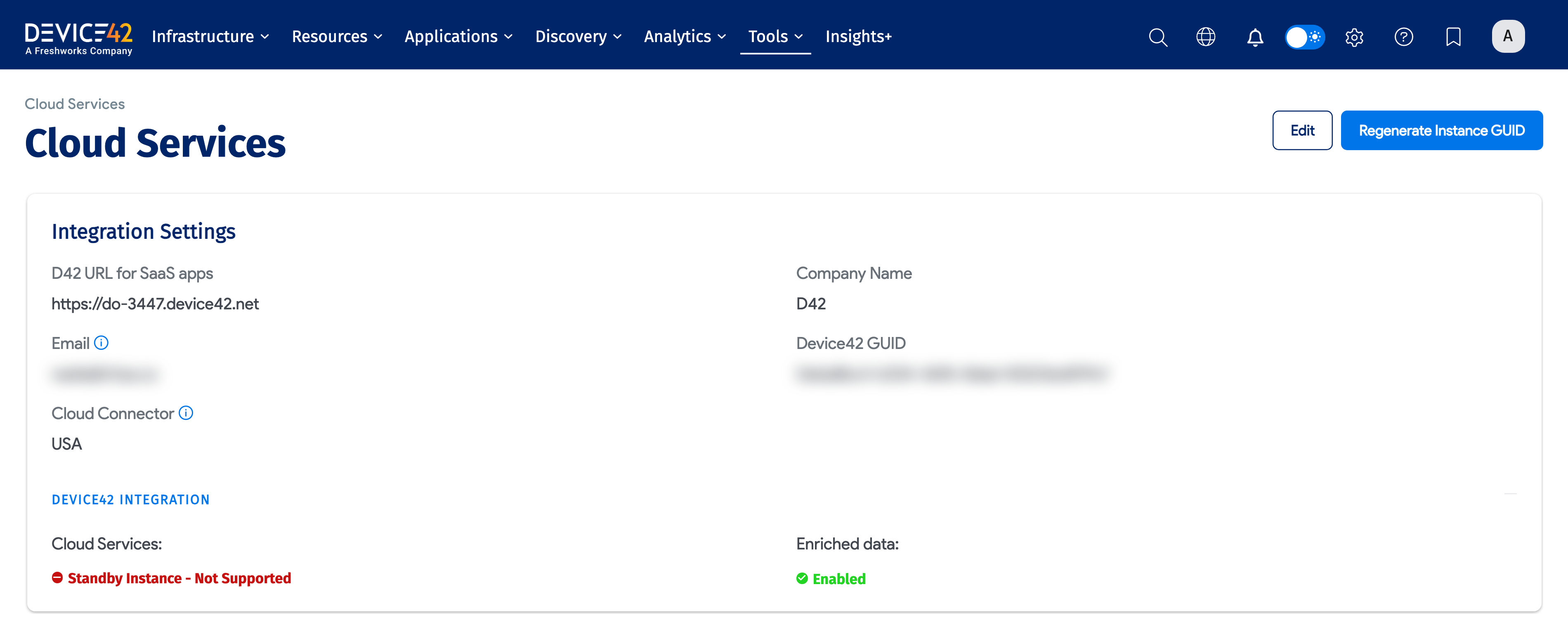Image resolution: width=1568 pixels, height=627 pixels.
Task: Click the Integration Settings heading
Action: (144, 231)
